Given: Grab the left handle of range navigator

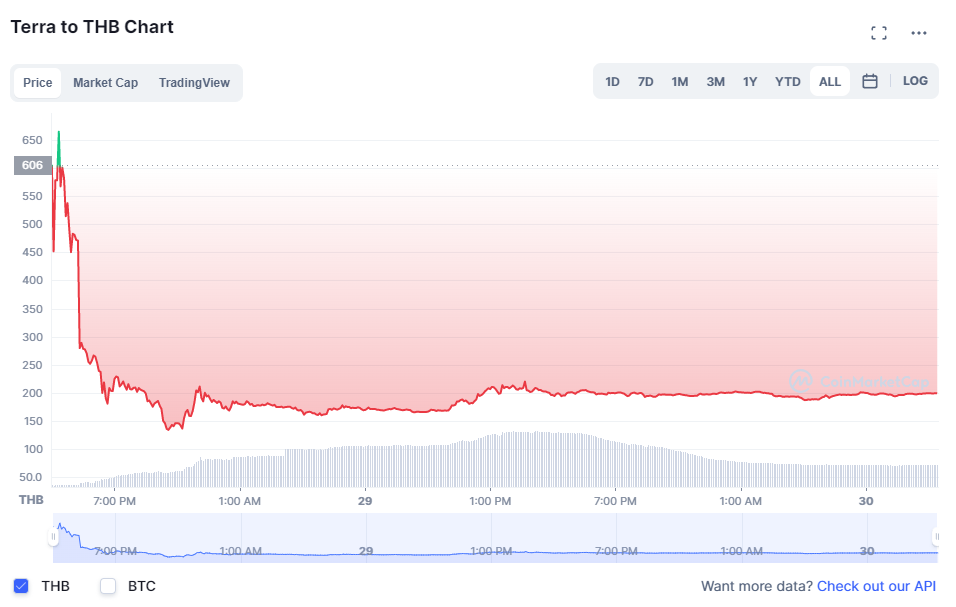Looking at the screenshot, I should coord(54,536).
